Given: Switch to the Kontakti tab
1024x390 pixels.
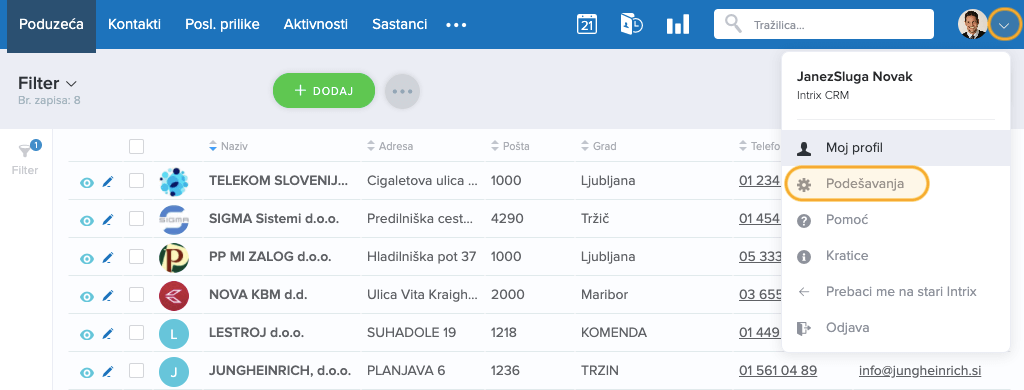Looking at the screenshot, I should 134,25.
